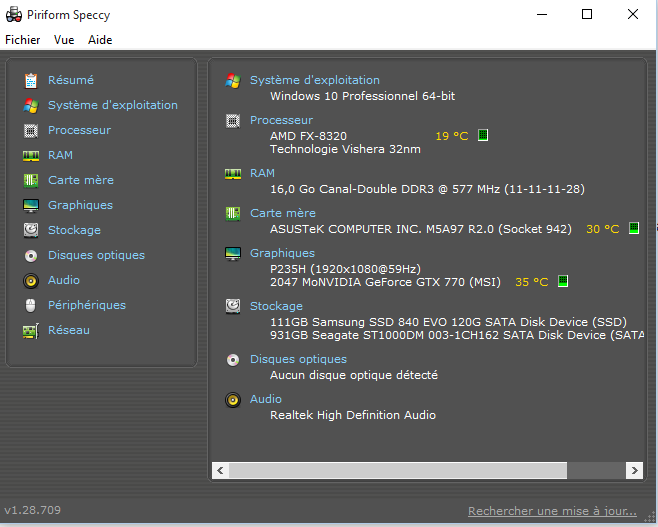Select Processeur in the sidebar
Screen dimensions: 658x527
click(80, 130)
